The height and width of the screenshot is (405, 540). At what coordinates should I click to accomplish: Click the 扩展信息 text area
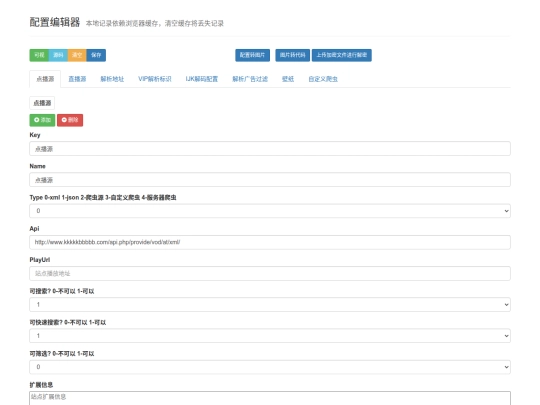pyautogui.click(x=270, y=398)
